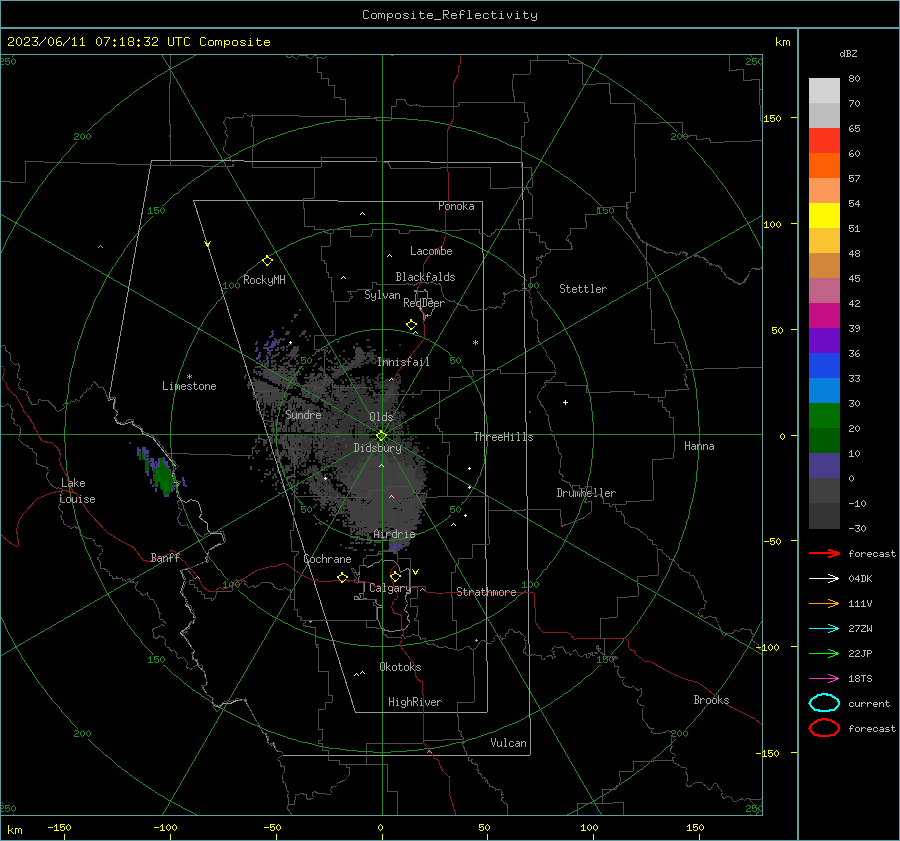Click the RedDeer city label

point(424,303)
